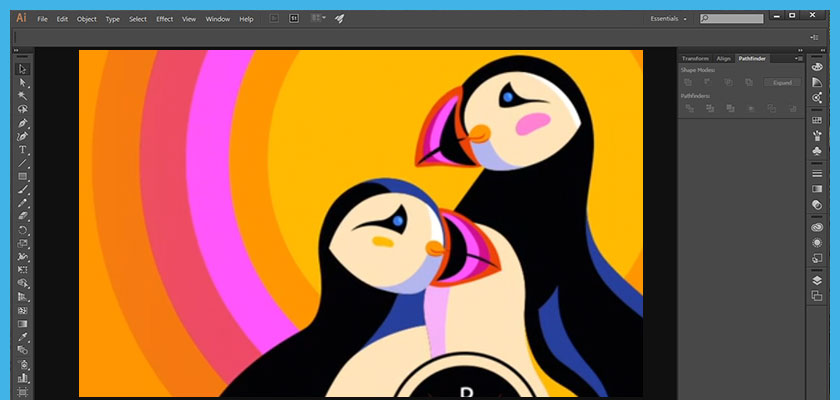Choose the Symbol Sprayer tool
This screenshot has width=840, height=400.
coord(22,365)
